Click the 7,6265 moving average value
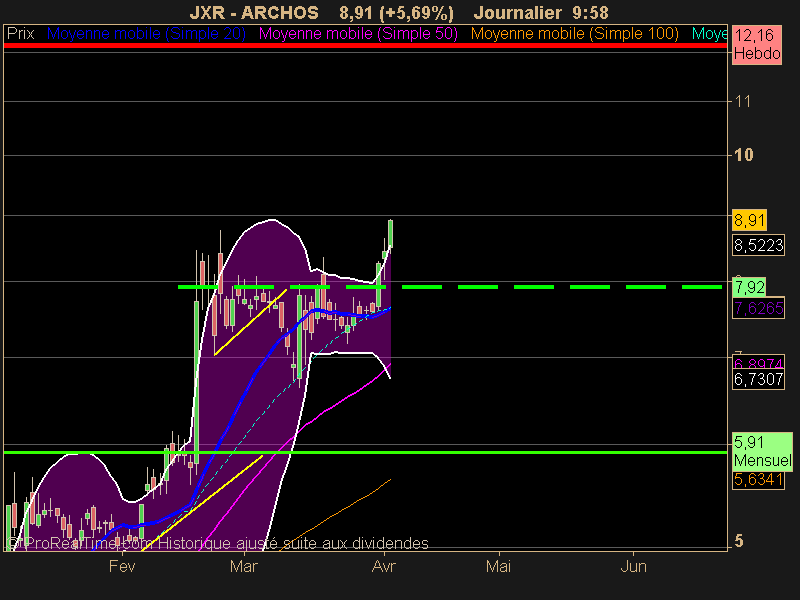Viewport: 800px width, 600px height. [758, 308]
